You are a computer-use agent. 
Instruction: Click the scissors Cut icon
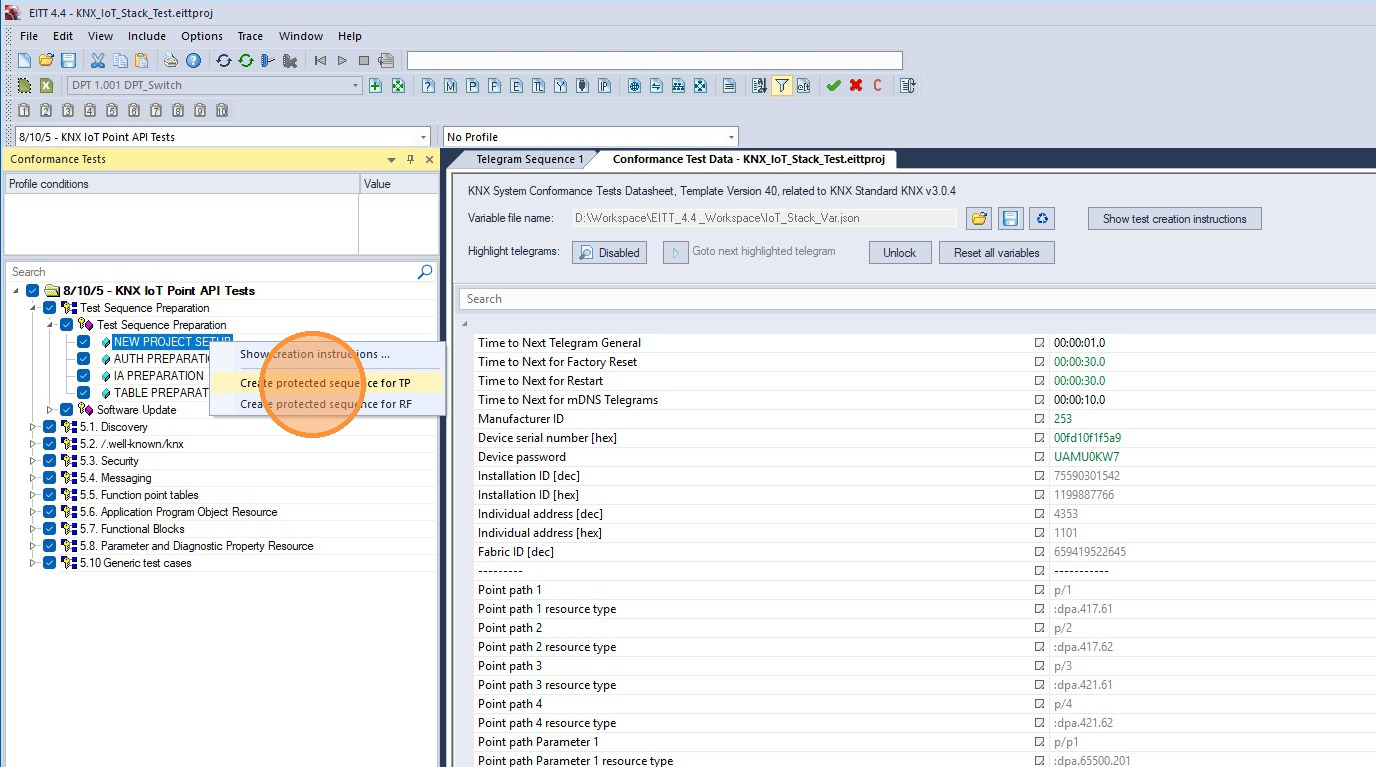[x=98, y=60]
